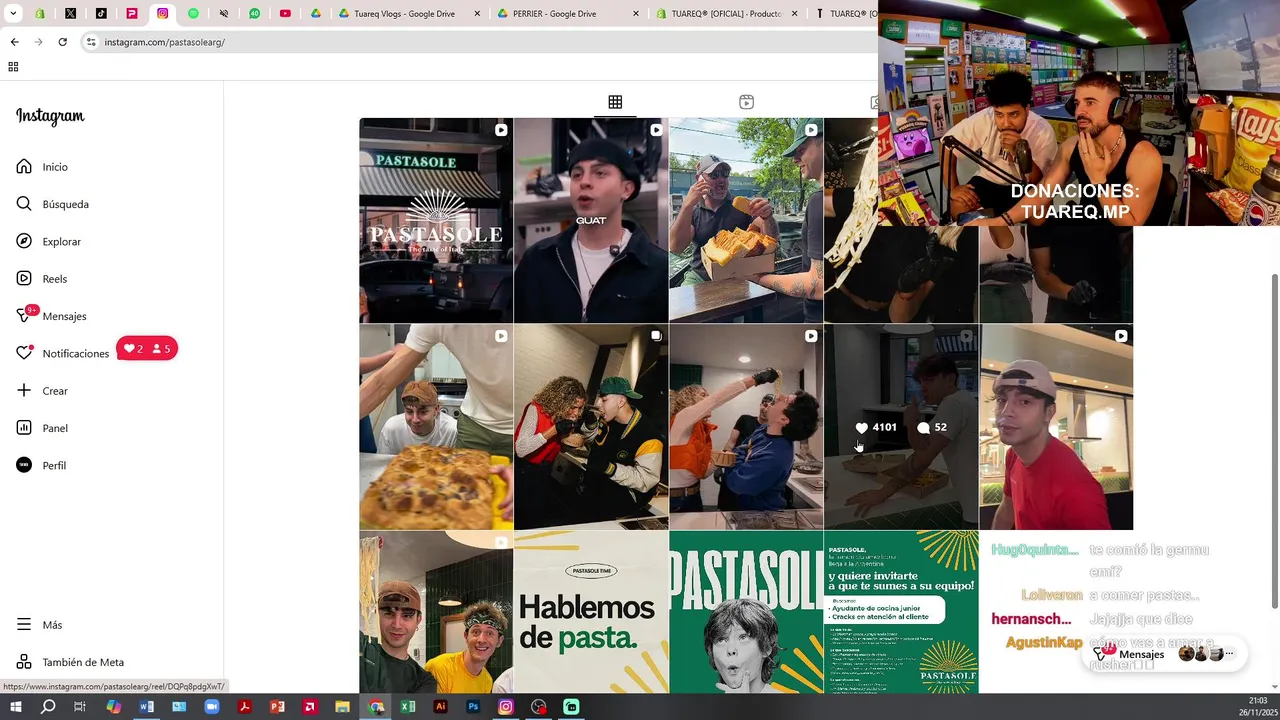Open PowerPoint from the taskbar

click(277, 707)
